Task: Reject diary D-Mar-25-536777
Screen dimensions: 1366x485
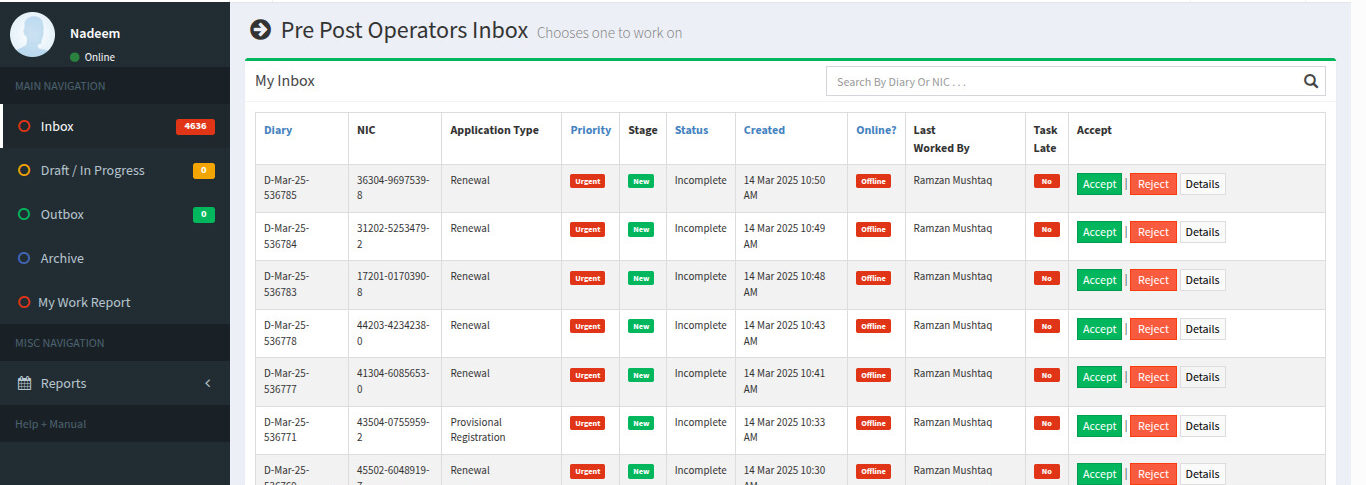Action: 1153,377
